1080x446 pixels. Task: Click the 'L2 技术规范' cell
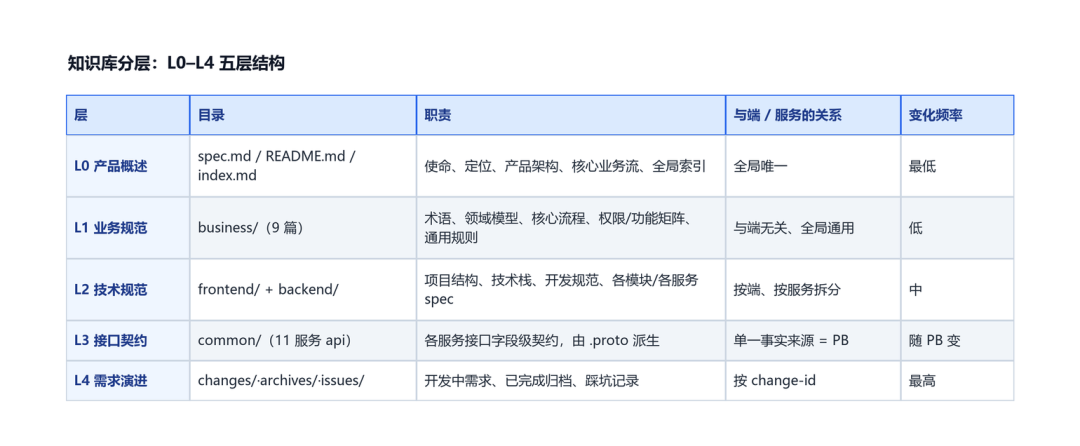click(128, 290)
